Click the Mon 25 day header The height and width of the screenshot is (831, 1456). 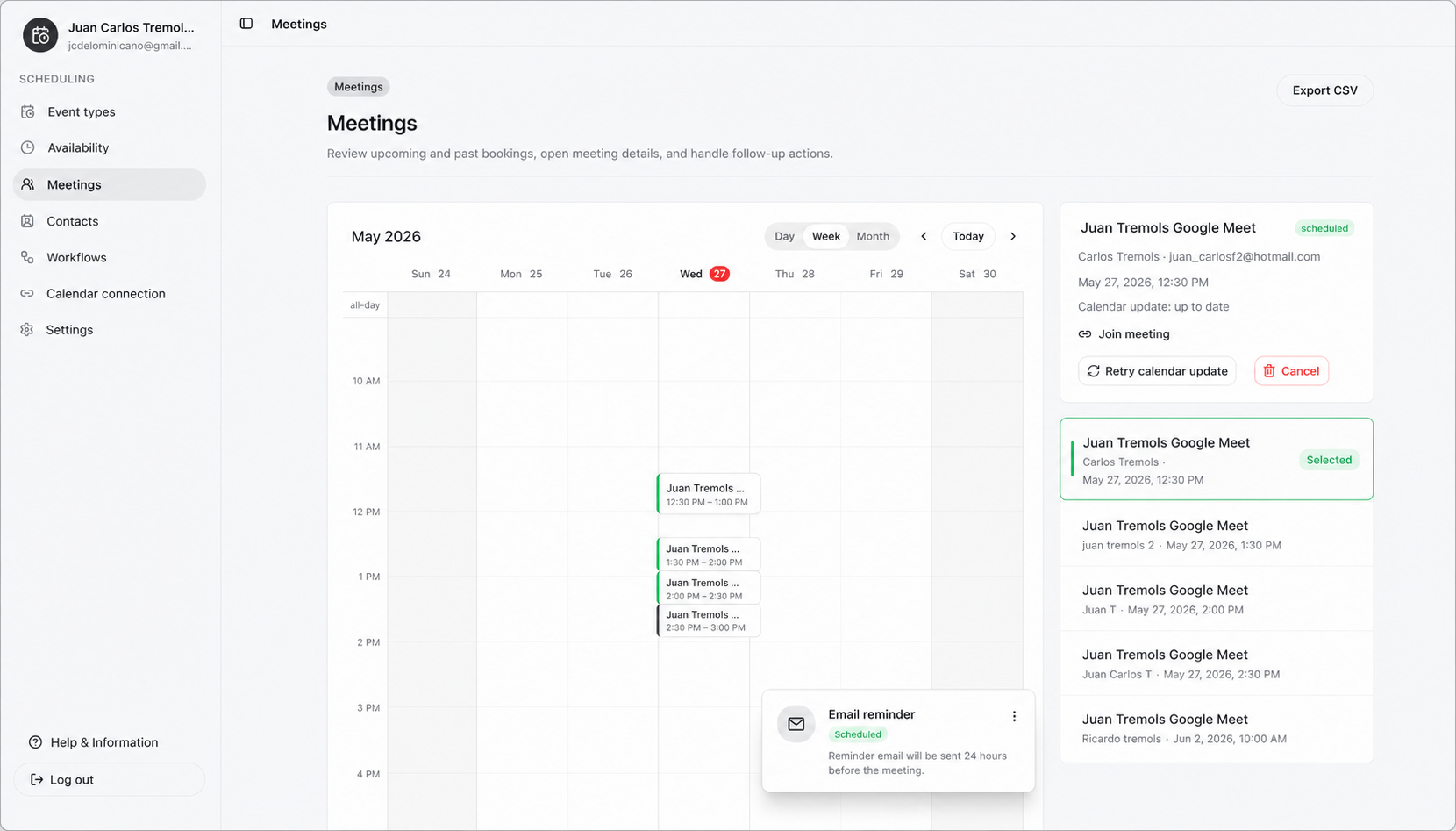pos(521,274)
